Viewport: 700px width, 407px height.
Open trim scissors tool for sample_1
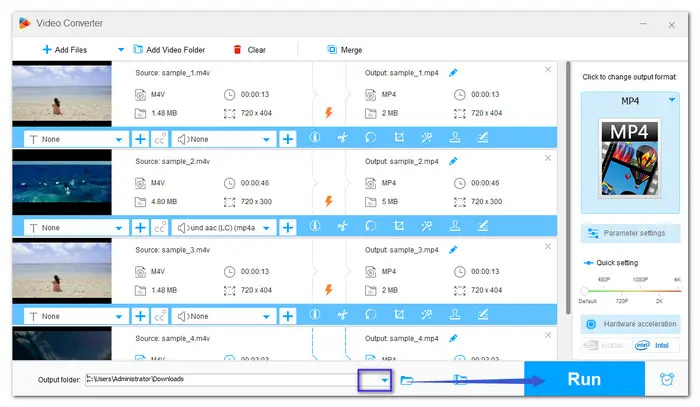(x=342, y=137)
